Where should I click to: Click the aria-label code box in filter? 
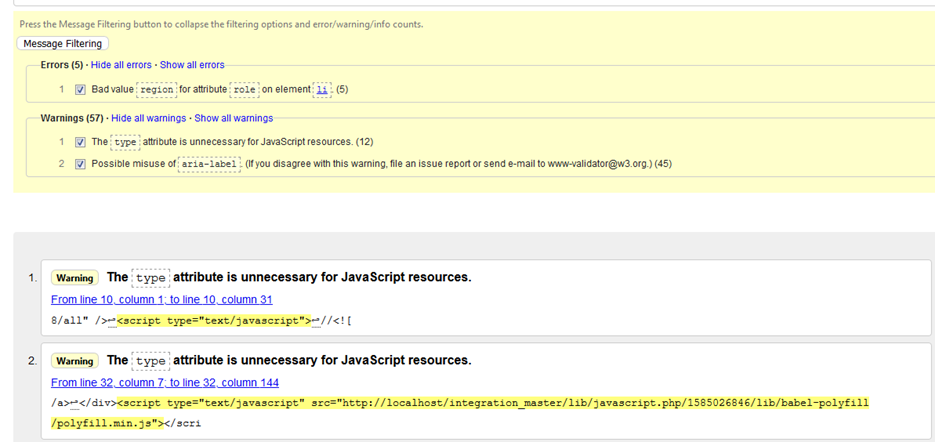tap(210, 164)
